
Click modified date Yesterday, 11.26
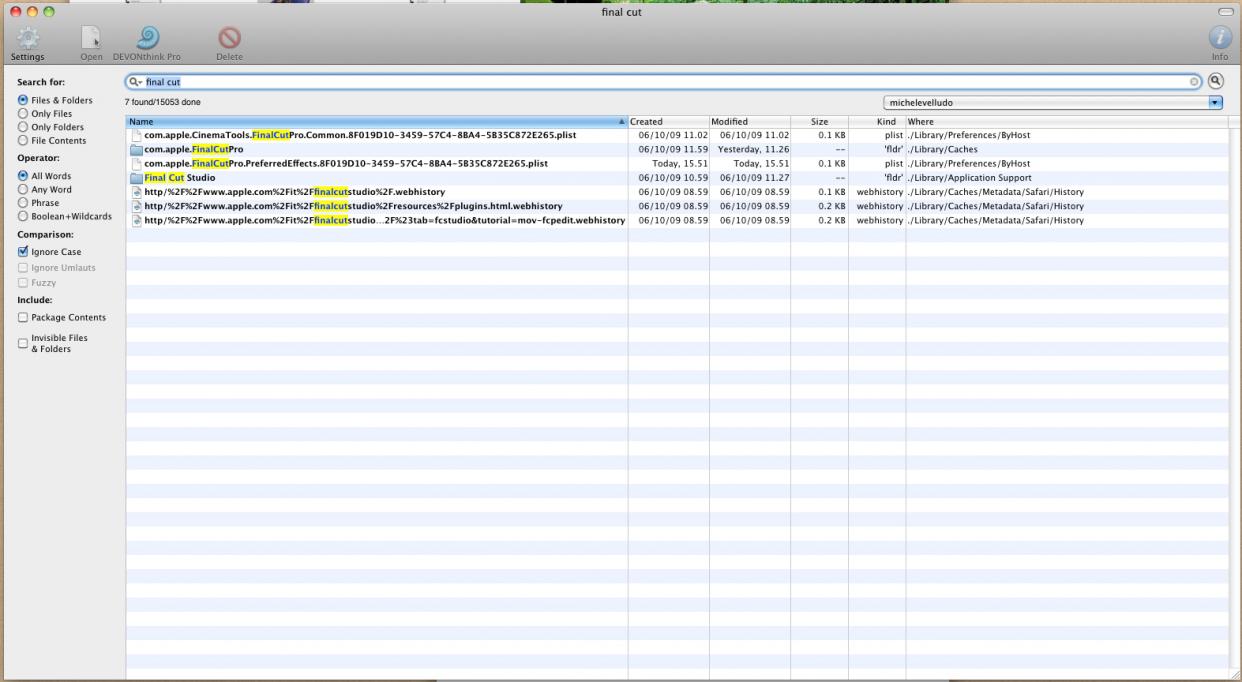[753, 149]
